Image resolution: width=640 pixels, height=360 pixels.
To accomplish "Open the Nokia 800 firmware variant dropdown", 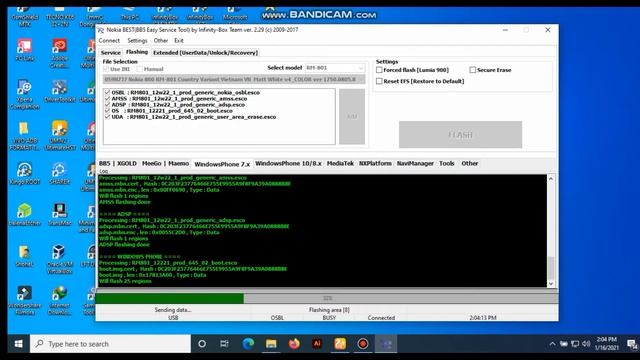I will tap(234, 79).
